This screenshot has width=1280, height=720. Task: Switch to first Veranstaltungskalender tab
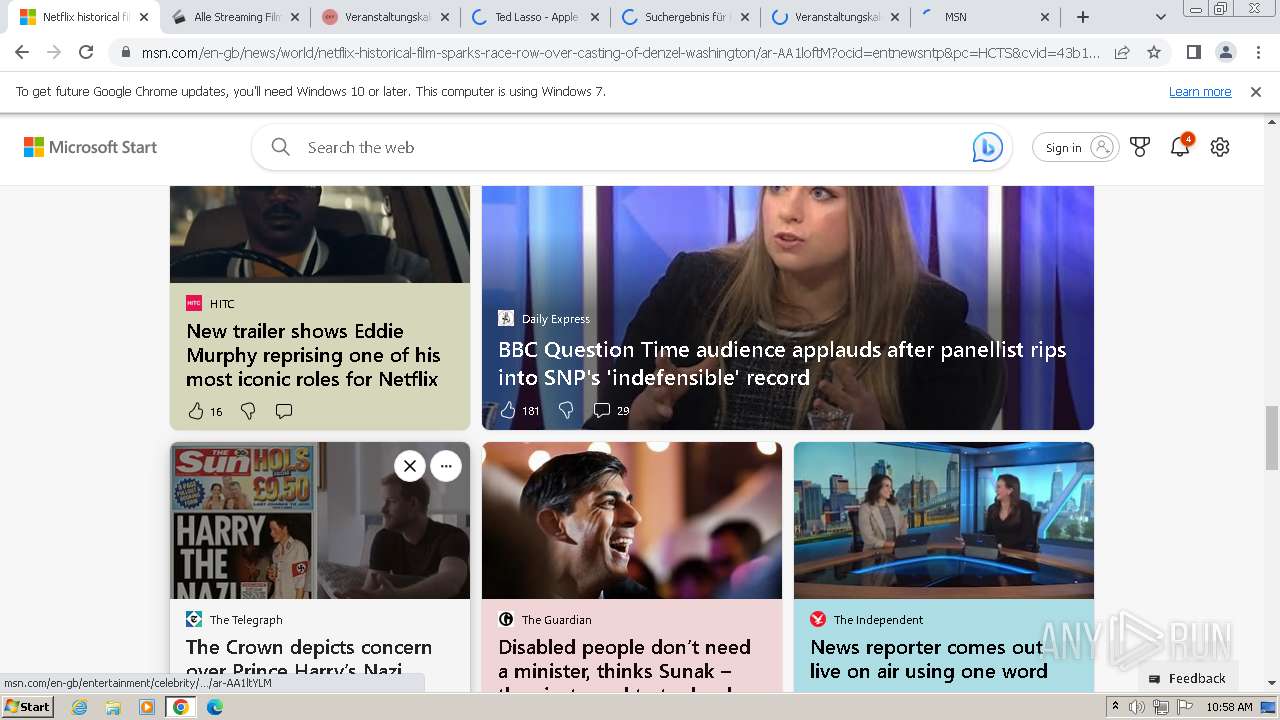pyautogui.click(x=386, y=17)
